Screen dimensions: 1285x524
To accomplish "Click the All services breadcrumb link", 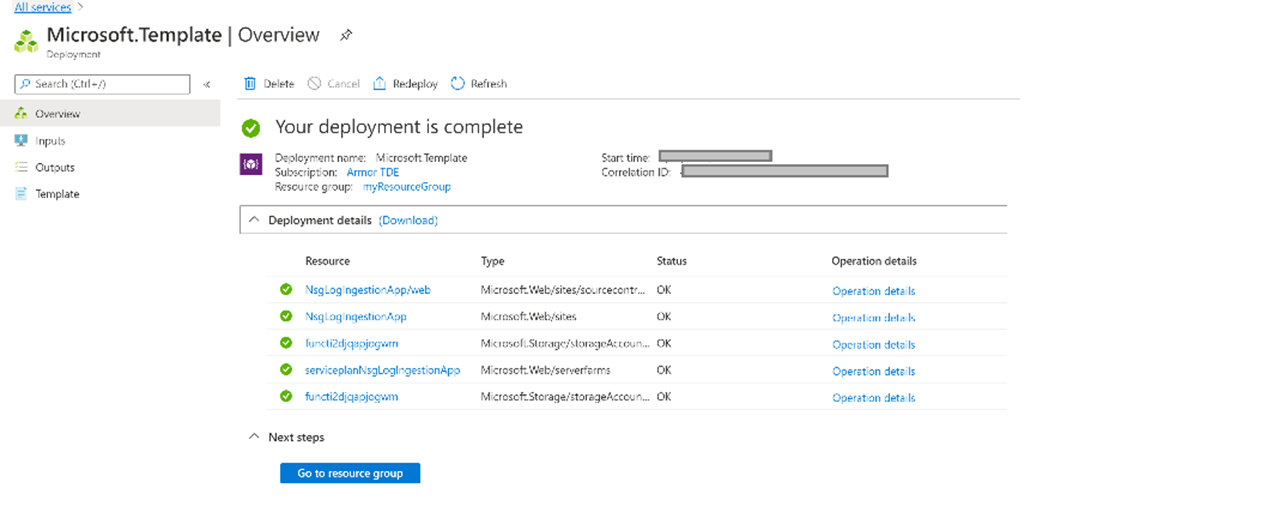I will click(43, 7).
